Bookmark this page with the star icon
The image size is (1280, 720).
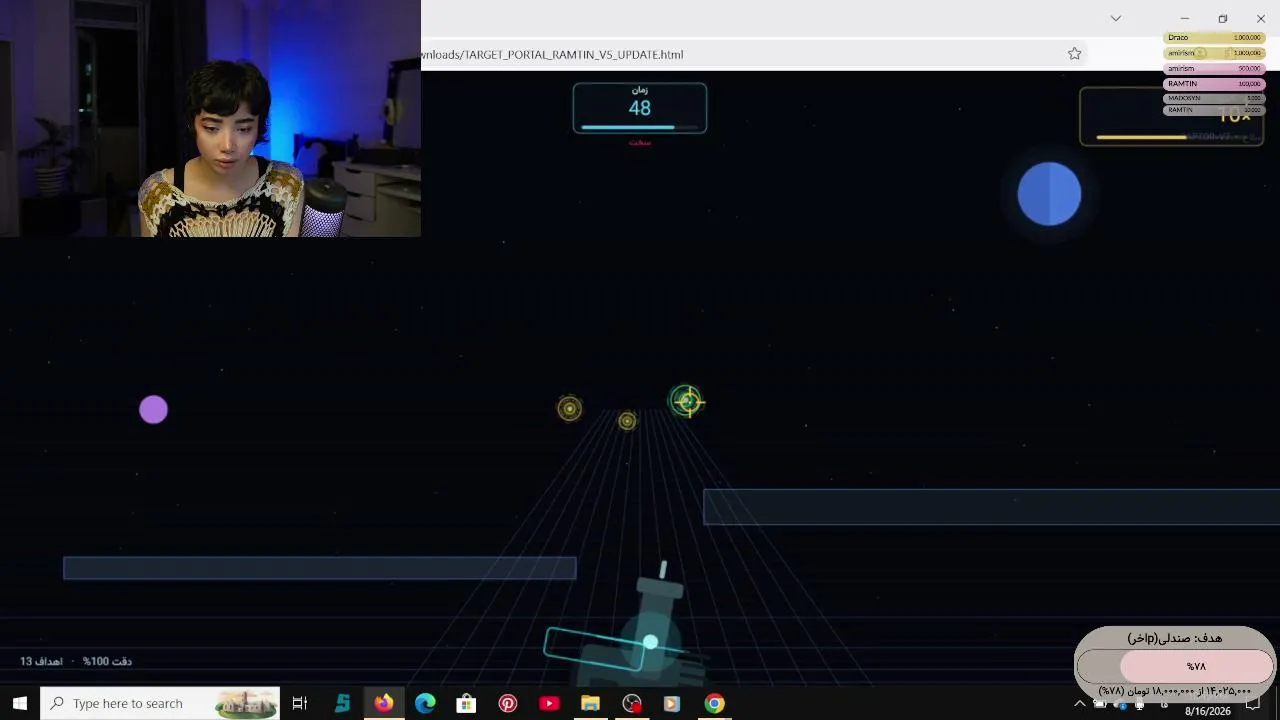point(1075,54)
